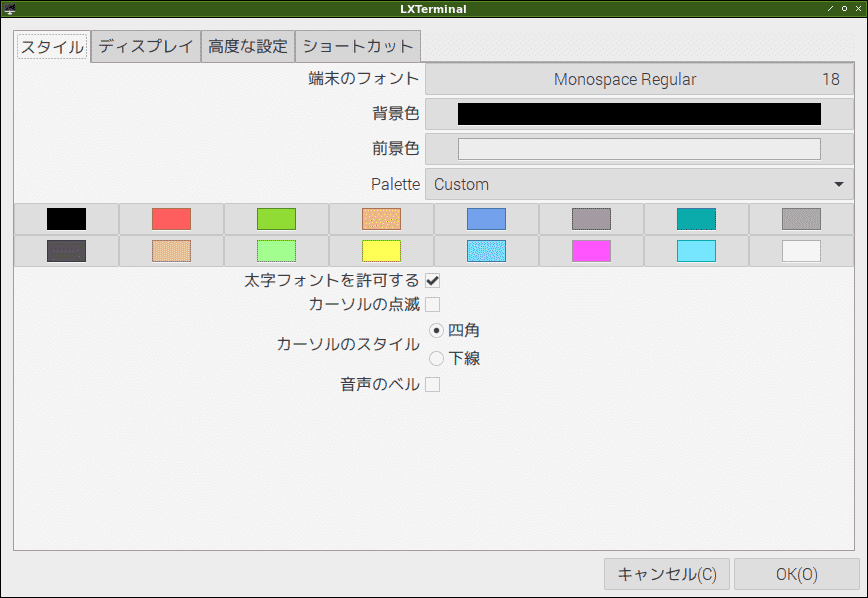868x598 pixels.
Task: Uncheck 太字フォントを許可する checkbox
Action: point(432,281)
